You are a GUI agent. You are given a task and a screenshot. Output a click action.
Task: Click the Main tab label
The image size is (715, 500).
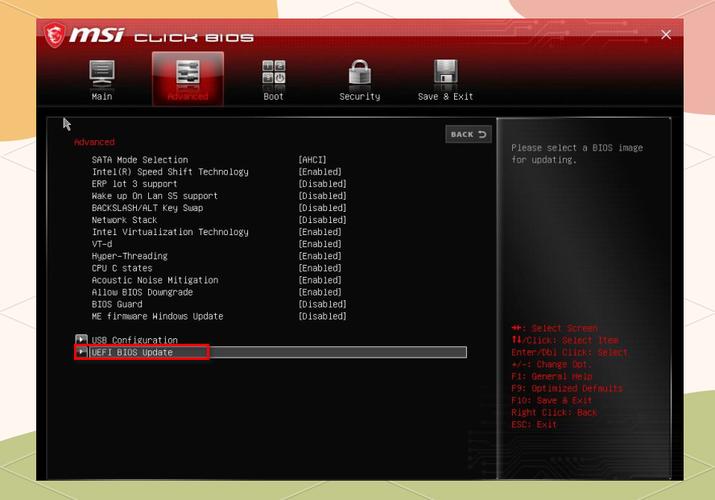(102, 97)
